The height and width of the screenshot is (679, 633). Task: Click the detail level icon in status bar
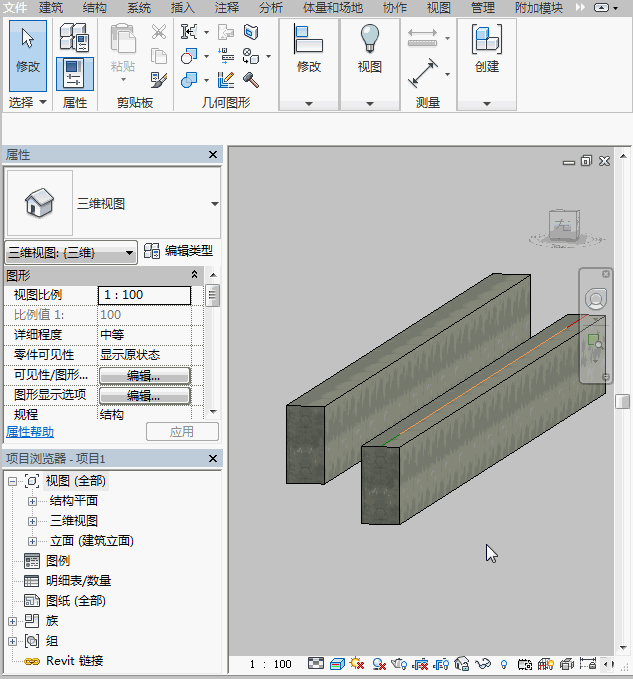[316, 664]
